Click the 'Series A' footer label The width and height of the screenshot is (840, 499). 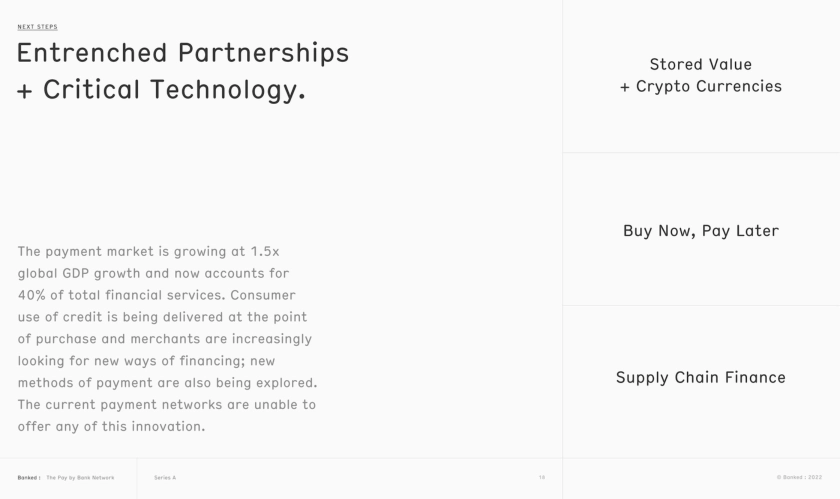[x=165, y=478]
